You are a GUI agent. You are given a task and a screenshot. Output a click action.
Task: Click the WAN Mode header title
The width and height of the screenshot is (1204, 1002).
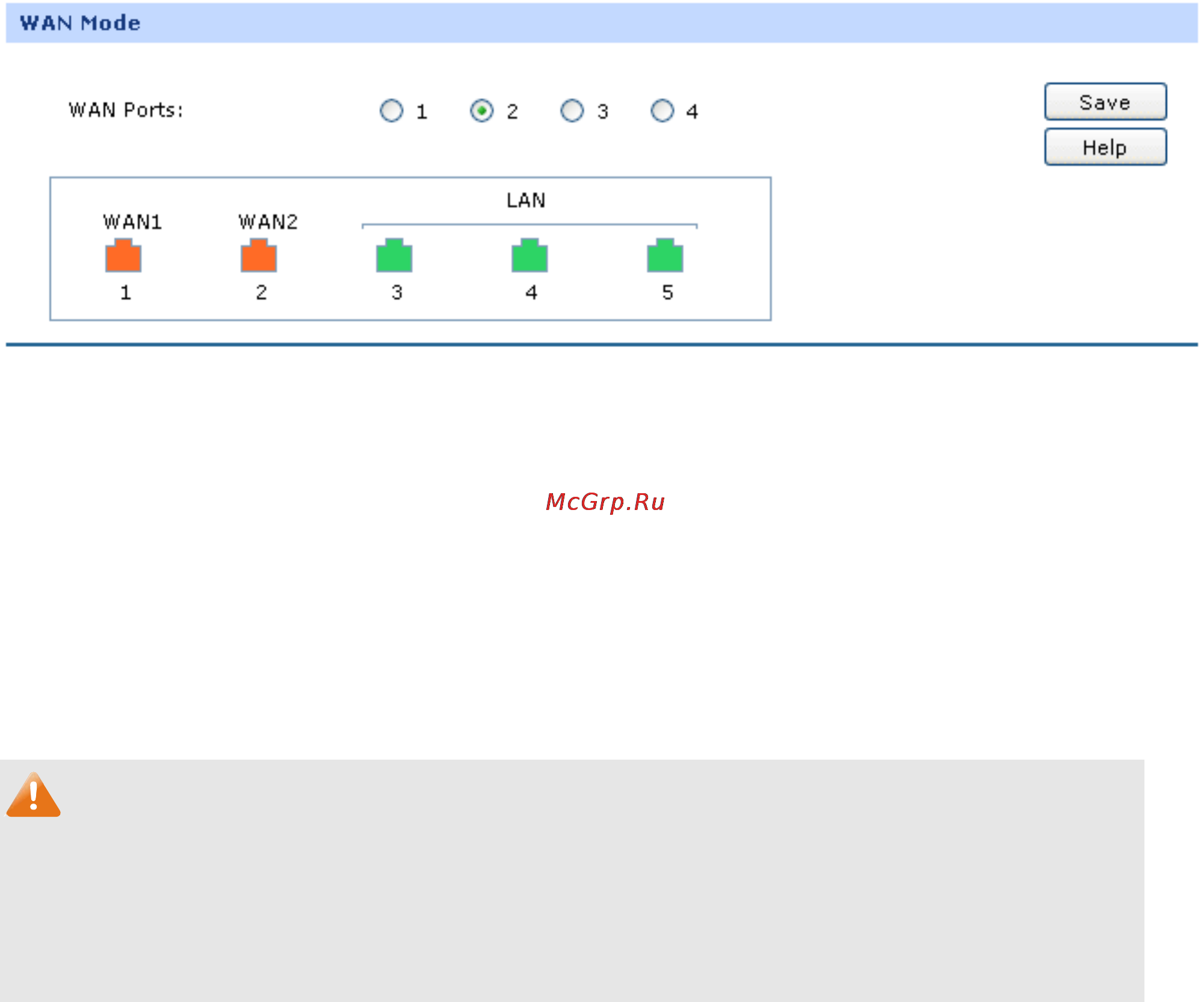[x=80, y=23]
